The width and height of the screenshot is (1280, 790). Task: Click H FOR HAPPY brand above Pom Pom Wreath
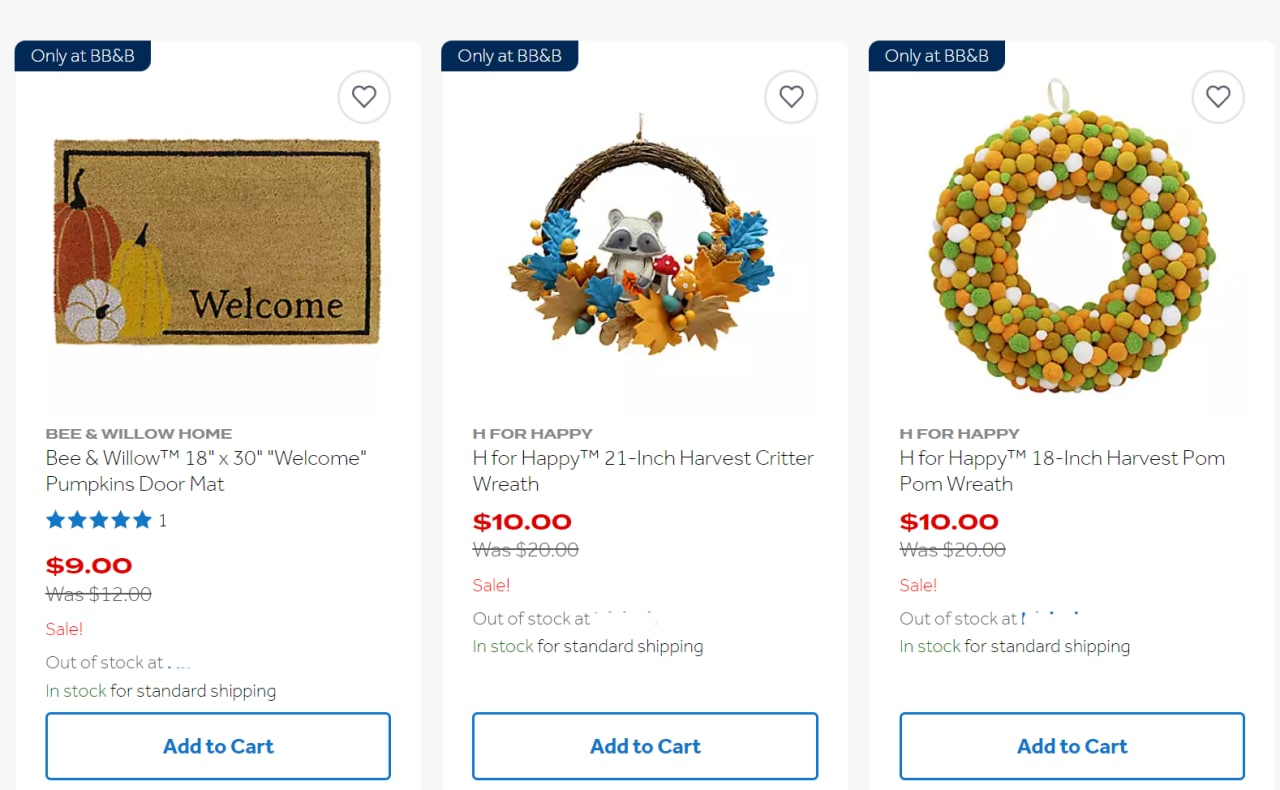pyautogui.click(x=960, y=434)
